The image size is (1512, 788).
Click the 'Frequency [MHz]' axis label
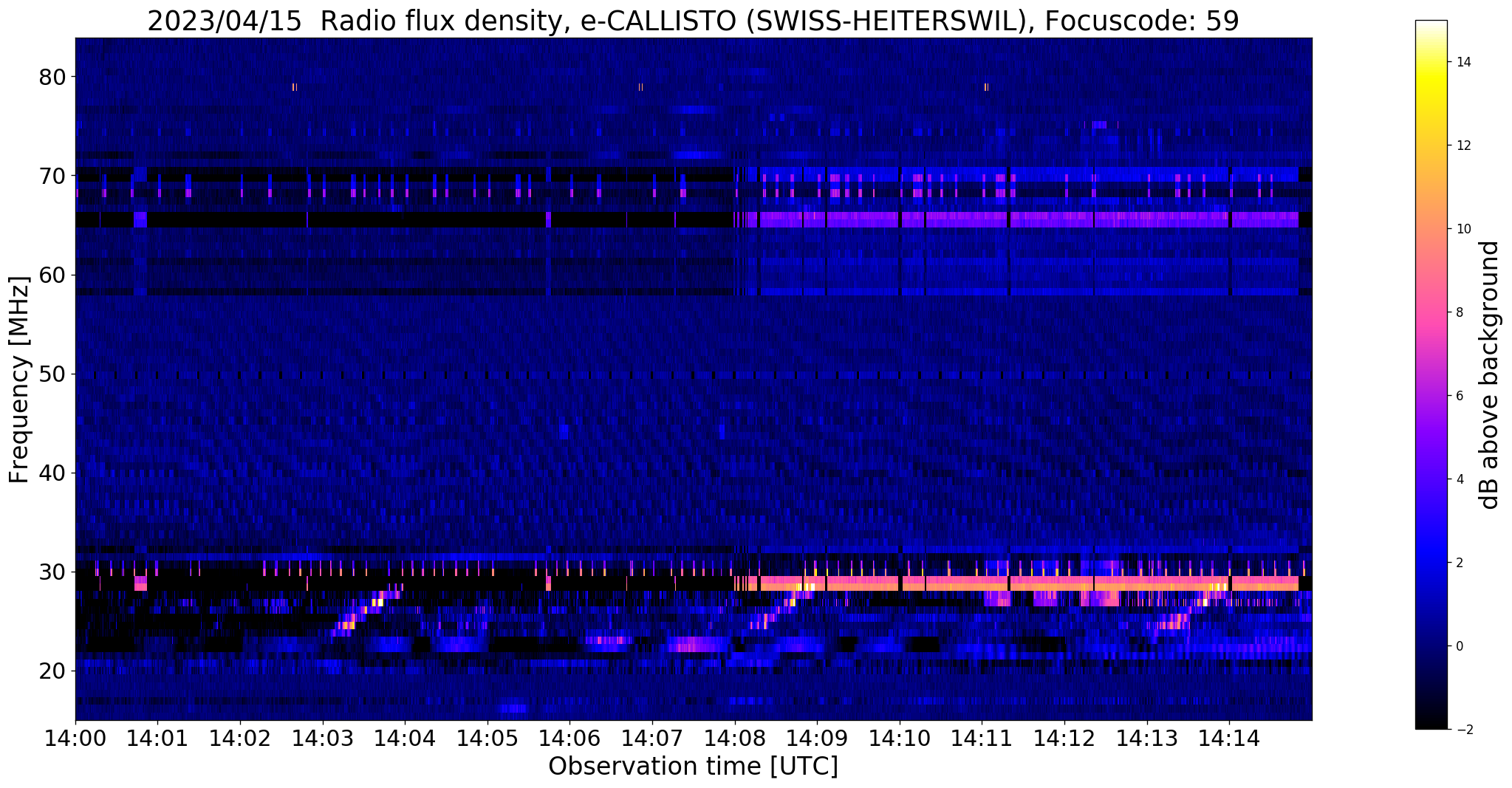pyautogui.click(x=18, y=380)
